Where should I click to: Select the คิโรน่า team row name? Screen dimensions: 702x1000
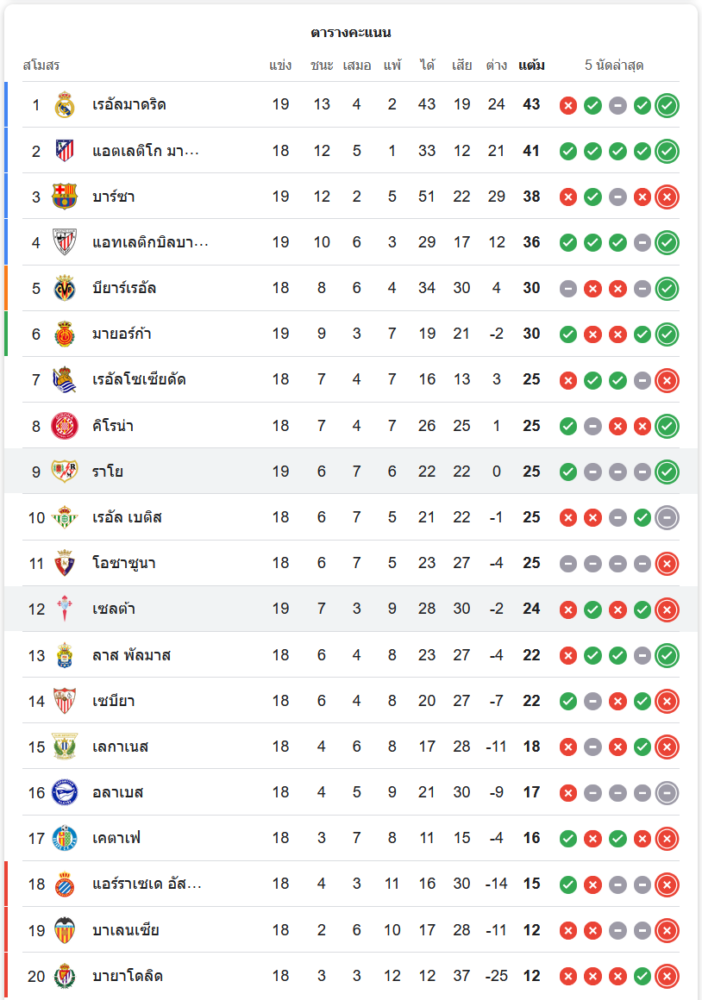tap(113, 426)
